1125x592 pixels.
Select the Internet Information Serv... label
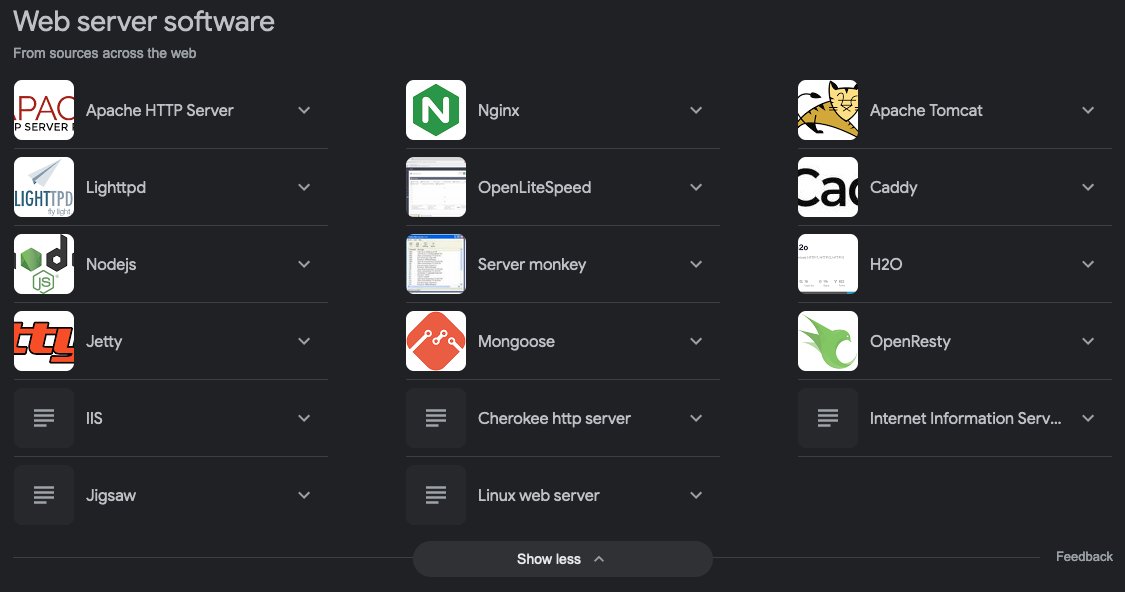click(965, 418)
